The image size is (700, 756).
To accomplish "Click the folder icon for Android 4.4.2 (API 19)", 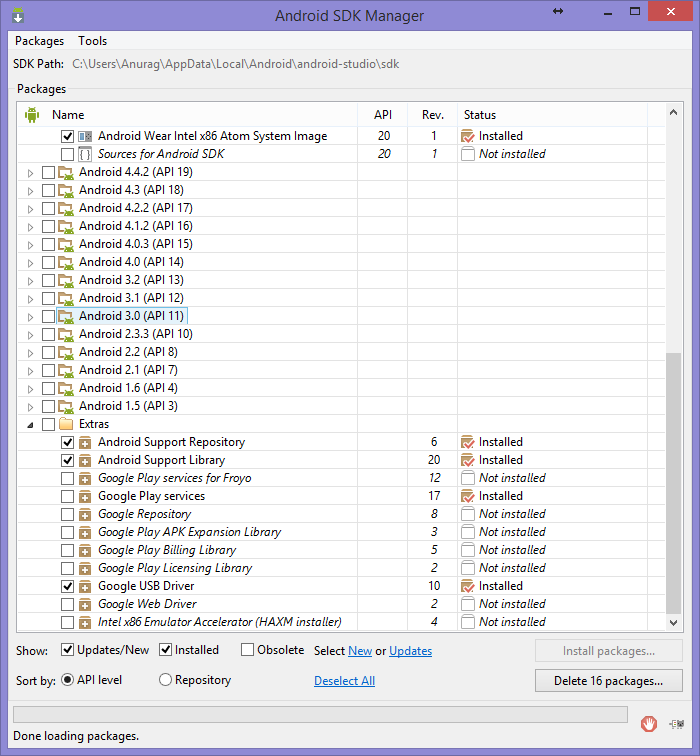I will [66, 173].
